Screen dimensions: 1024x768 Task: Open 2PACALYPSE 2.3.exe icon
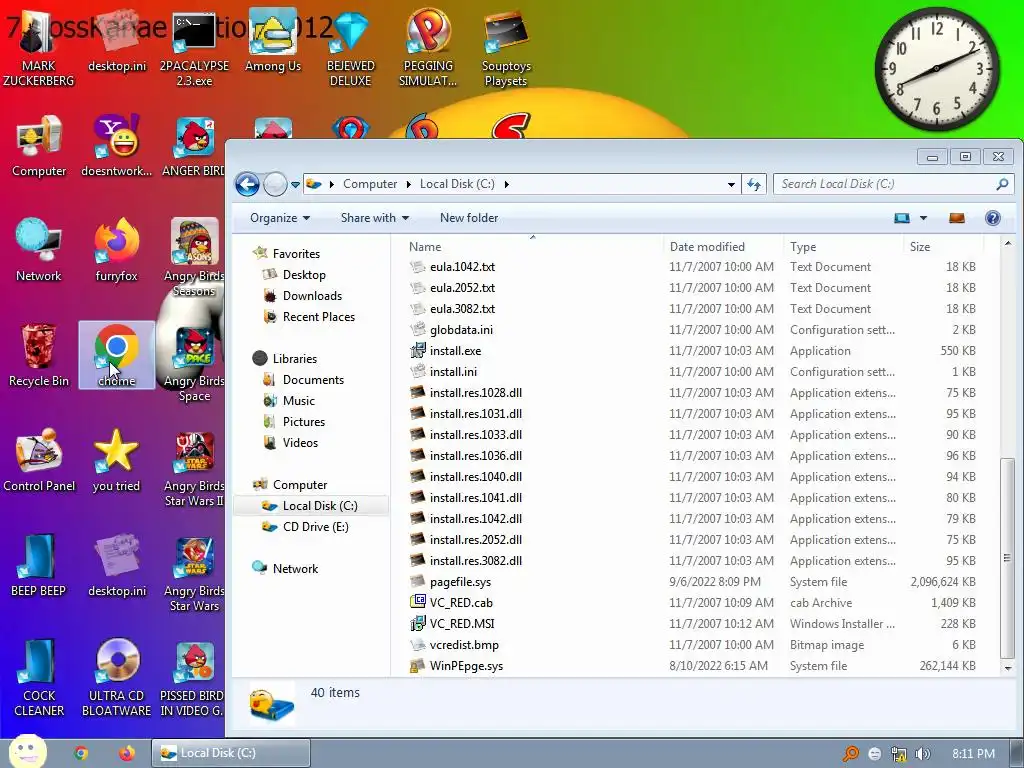click(x=194, y=48)
